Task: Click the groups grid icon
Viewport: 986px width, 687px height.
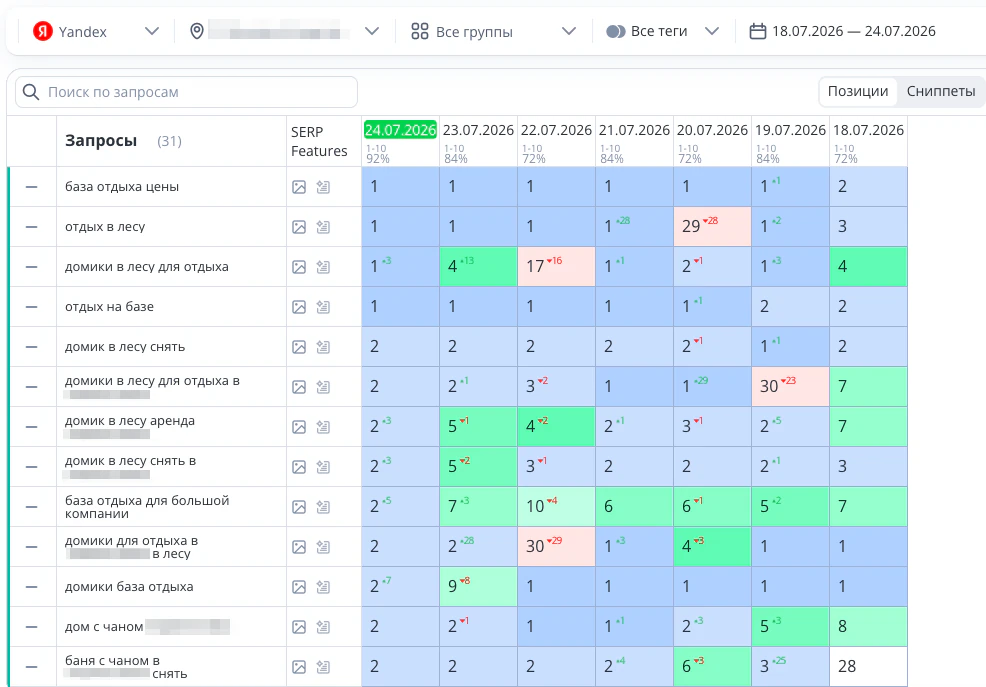Action: click(x=419, y=31)
